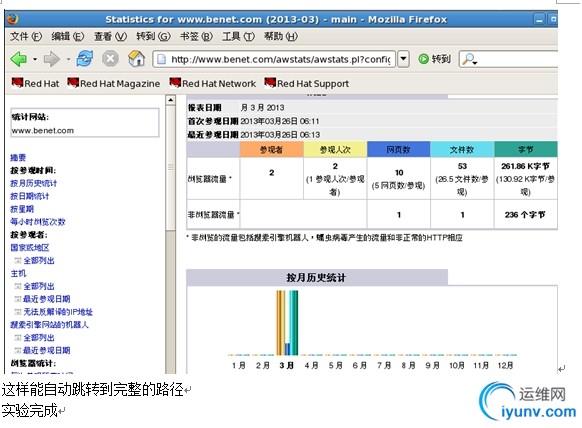
Task: Click the 236 个字节 value cell
Action: point(526,214)
